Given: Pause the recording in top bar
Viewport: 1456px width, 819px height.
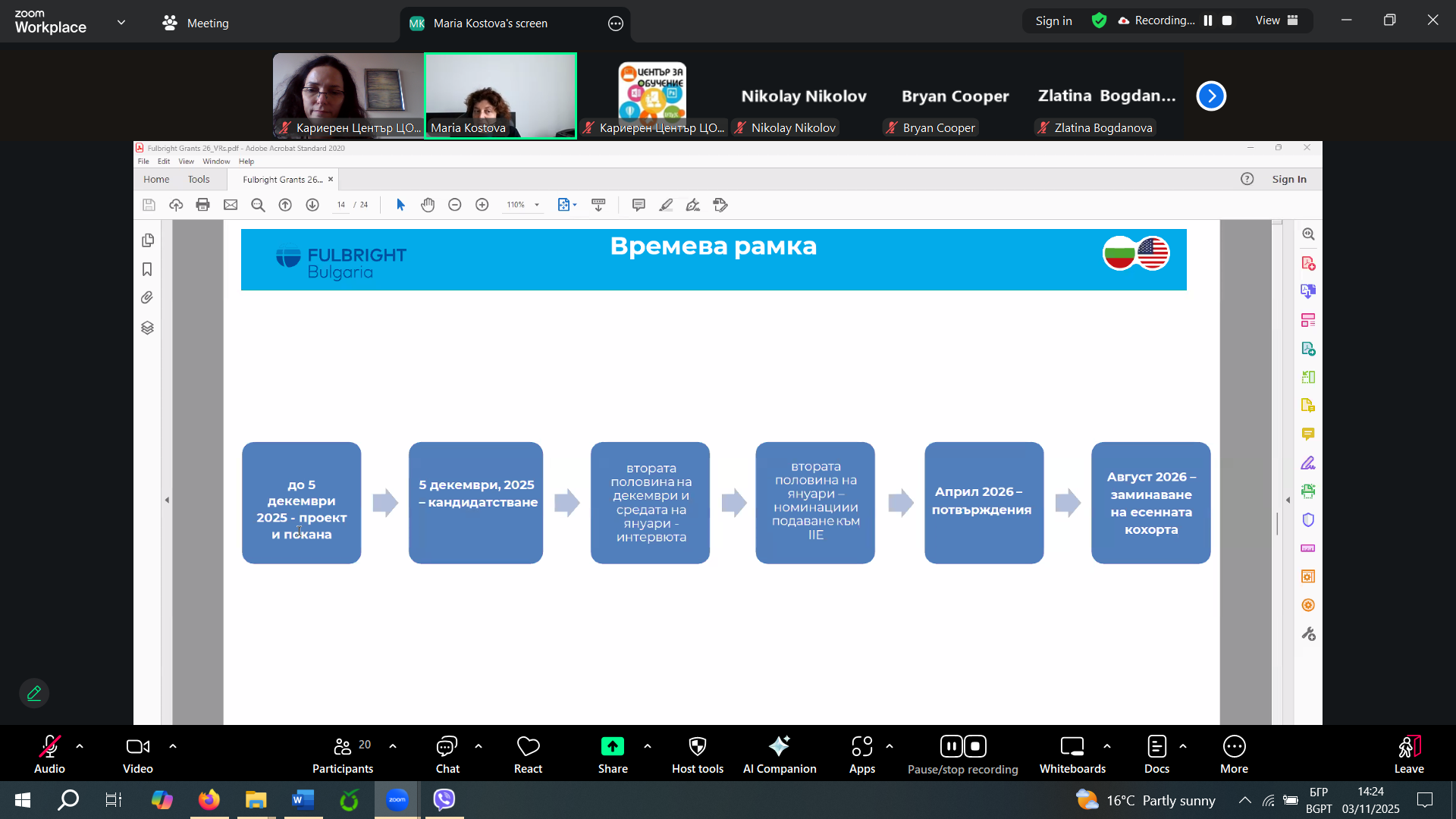Looking at the screenshot, I should [1208, 20].
